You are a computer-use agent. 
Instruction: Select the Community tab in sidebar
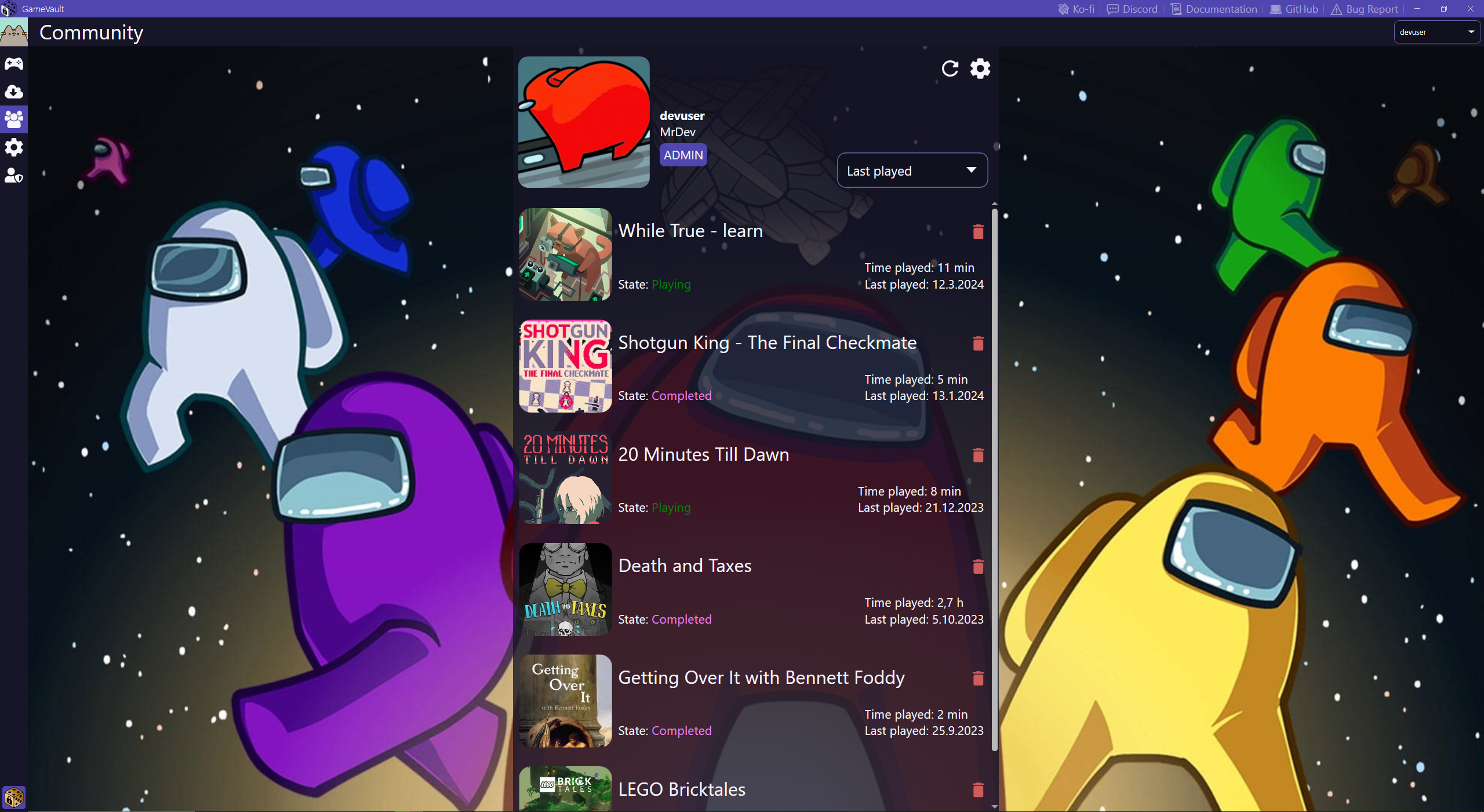tap(14, 119)
